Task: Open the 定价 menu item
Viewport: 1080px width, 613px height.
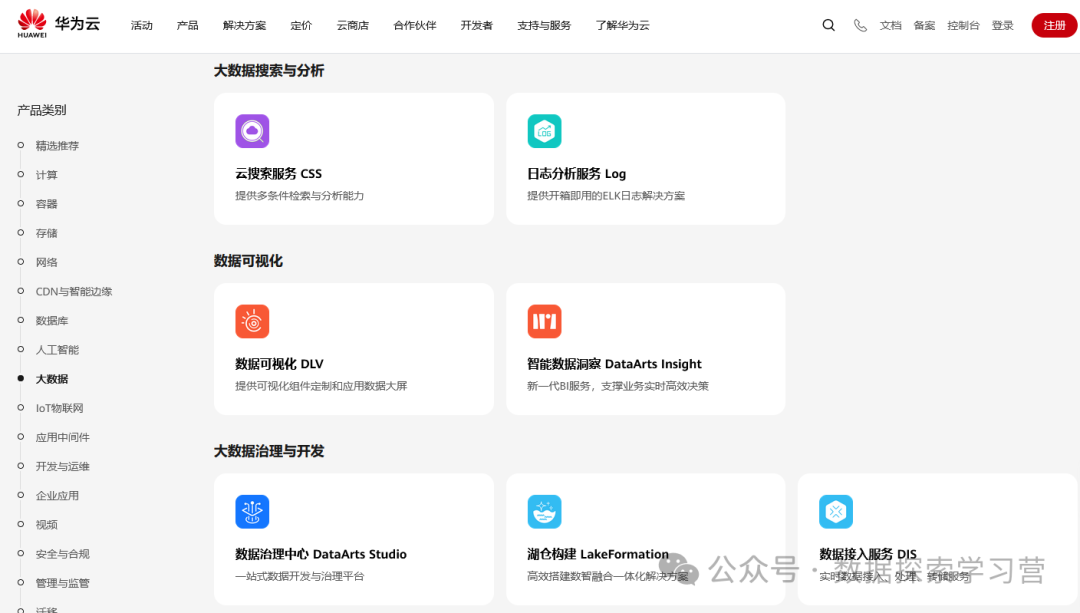Action: (x=301, y=26)
